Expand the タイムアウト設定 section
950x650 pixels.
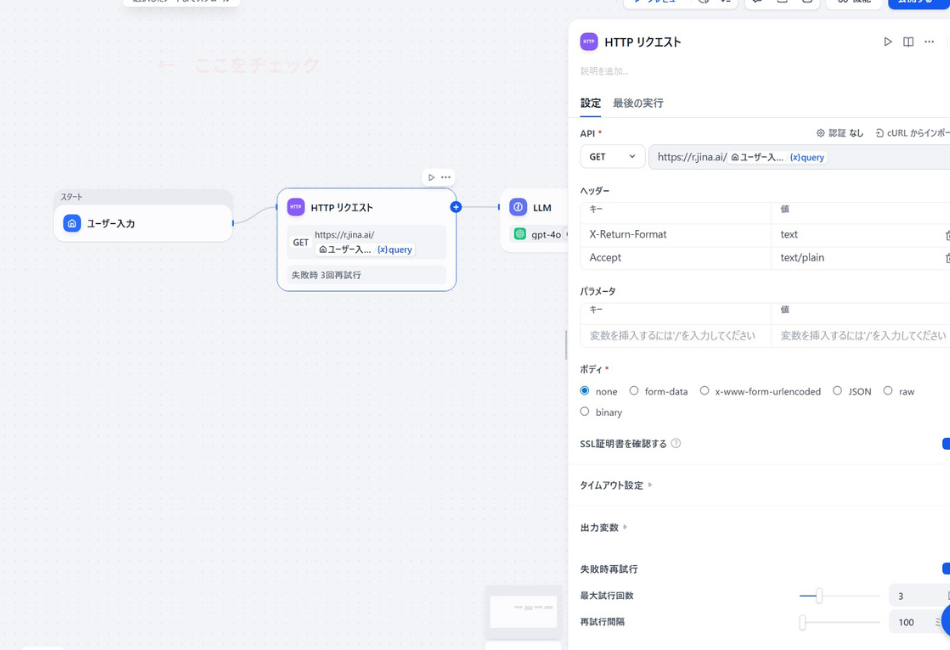tap(614, 485)
